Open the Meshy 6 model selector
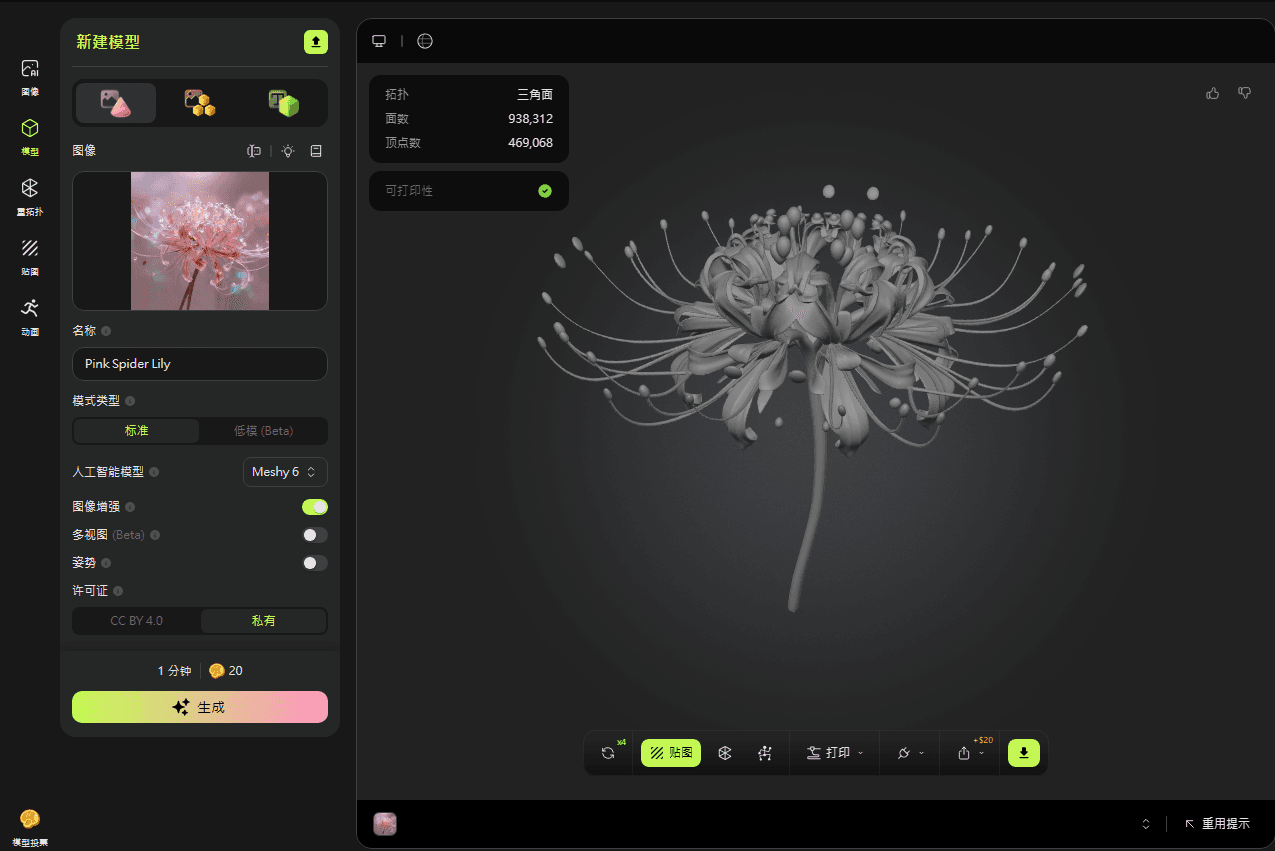Image resolution: width=1275 pixels, height=851 pixels. [x=285, y=471]
